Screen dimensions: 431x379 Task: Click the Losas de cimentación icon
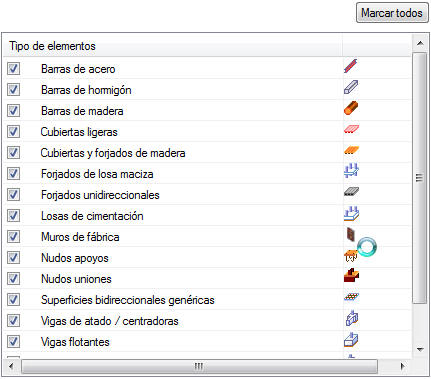[x=351, y=214]
